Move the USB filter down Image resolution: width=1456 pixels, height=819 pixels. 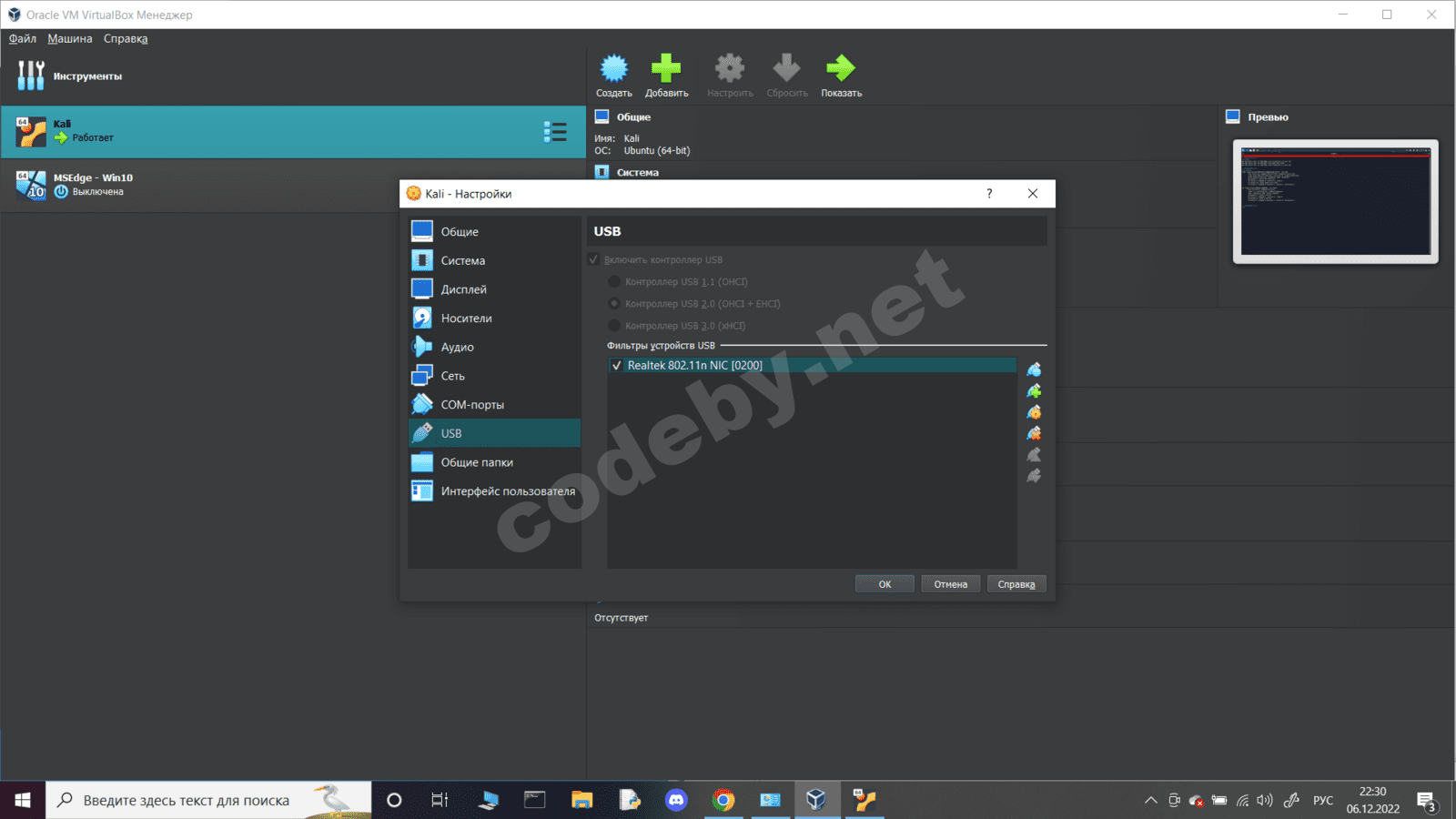click(x=1034, y=475)
